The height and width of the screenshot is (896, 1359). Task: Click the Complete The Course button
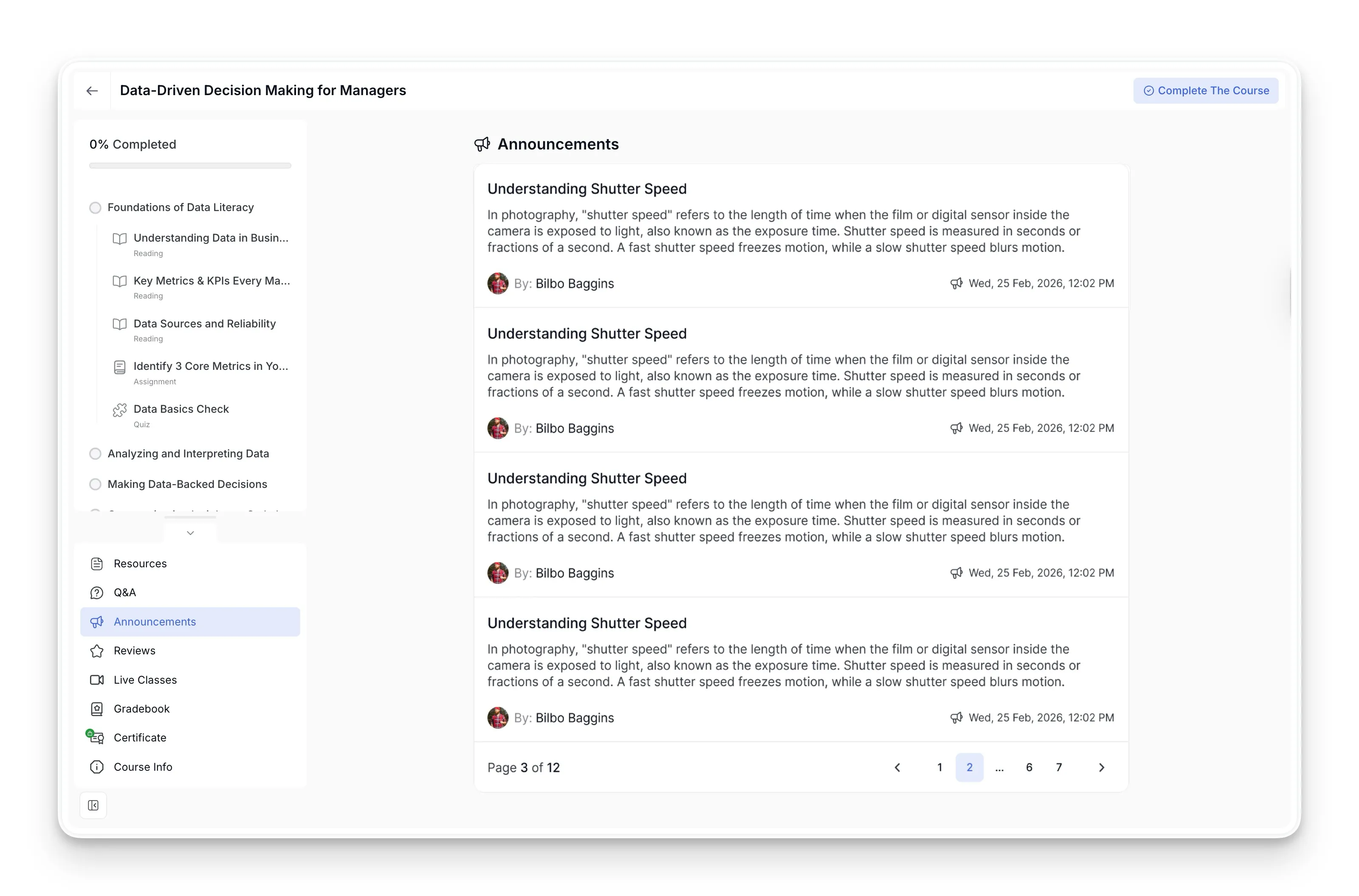point(1205,91)
